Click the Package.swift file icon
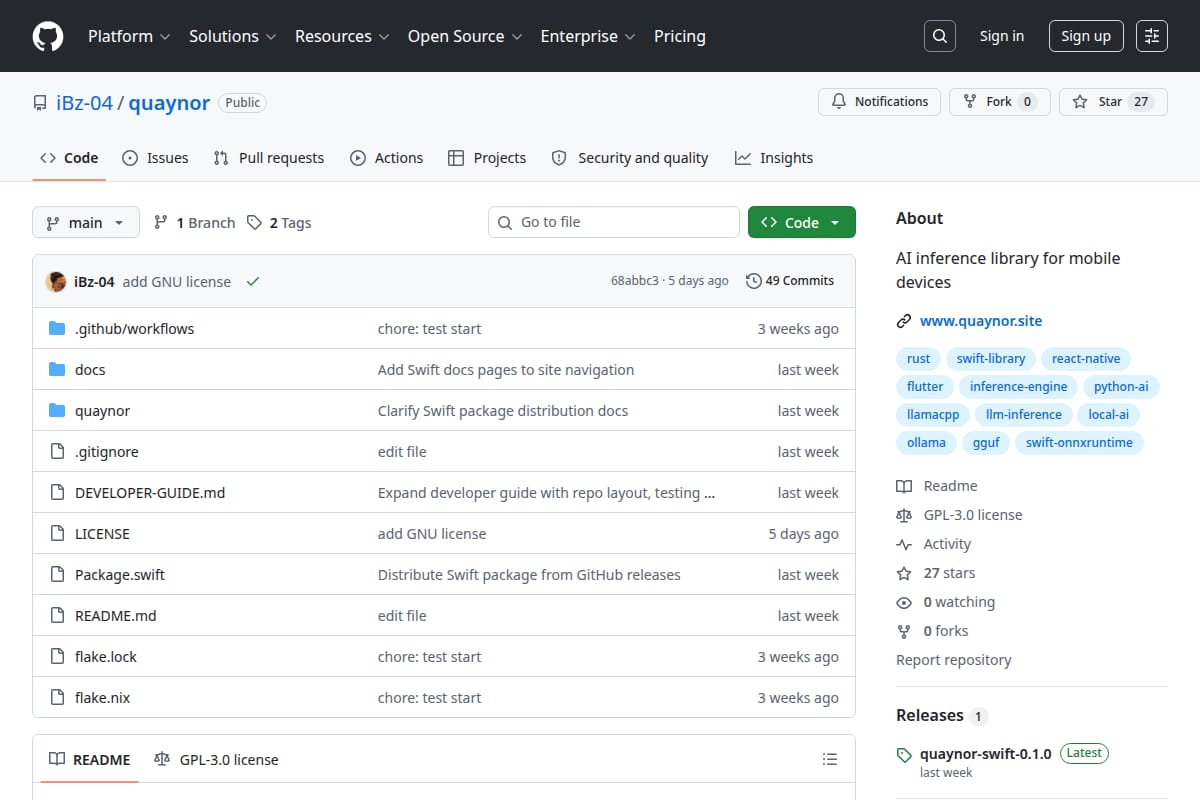The height and width of the screenshot is (800, 1200). pyautogui.click(x=57, y=575)
